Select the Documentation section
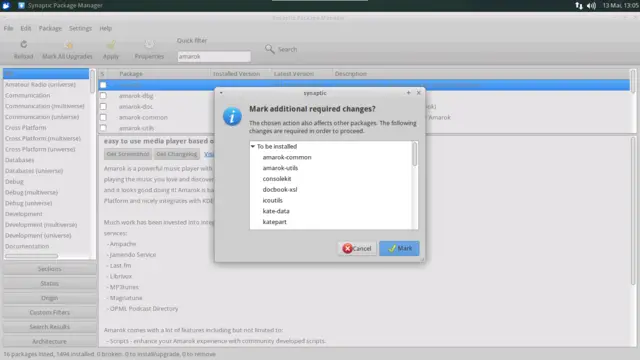This screenshot has height=360, width=640. 27,246
